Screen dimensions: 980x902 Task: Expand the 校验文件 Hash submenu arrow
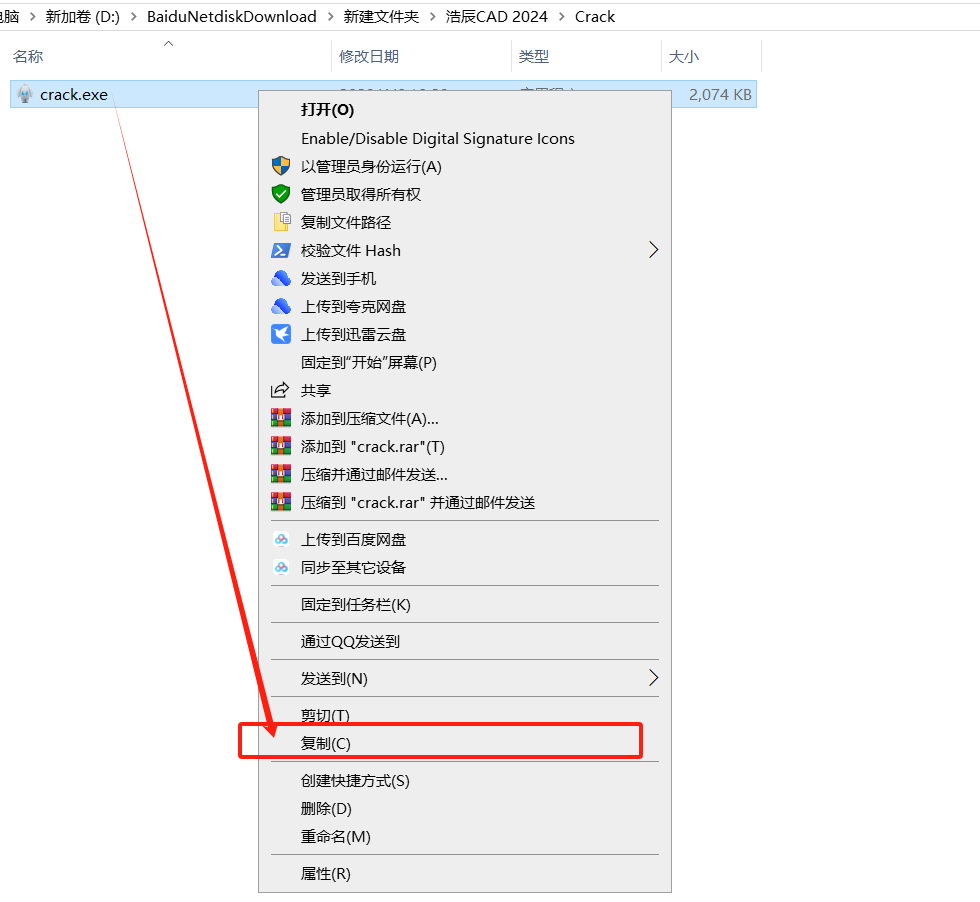click(653, 250)
